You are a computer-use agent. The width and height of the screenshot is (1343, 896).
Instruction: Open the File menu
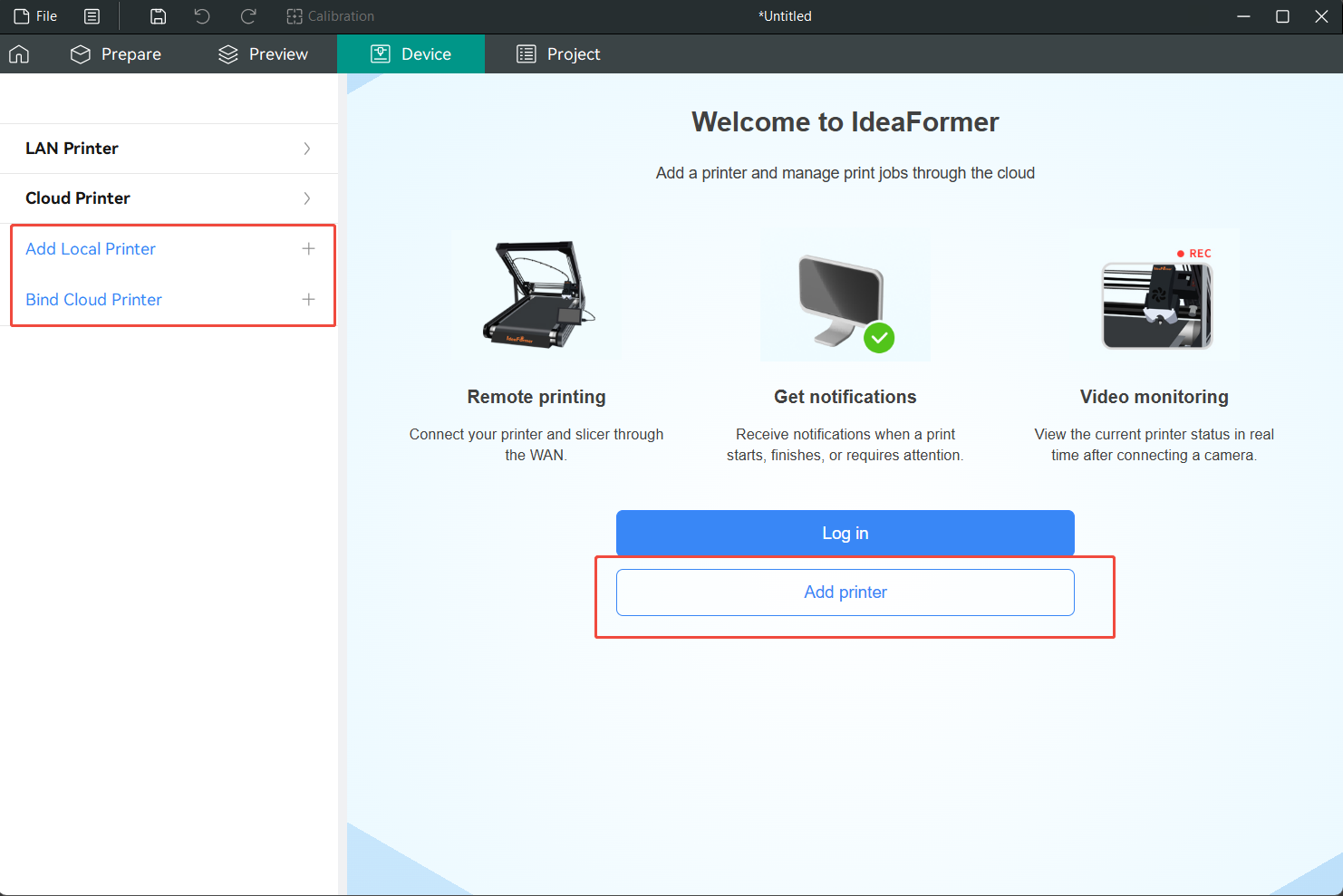pyautogui.click(x=36, y=16)
